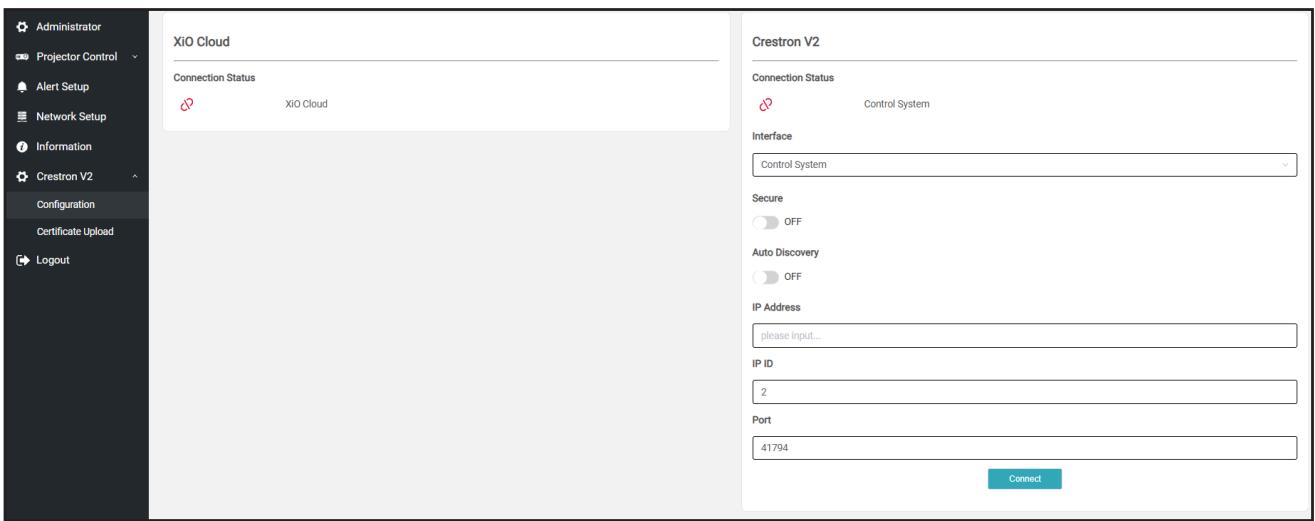The image size is (1315, 521).
Task: Click 'Connection Status' label in Crestron V2 panel
Action: 792,78
